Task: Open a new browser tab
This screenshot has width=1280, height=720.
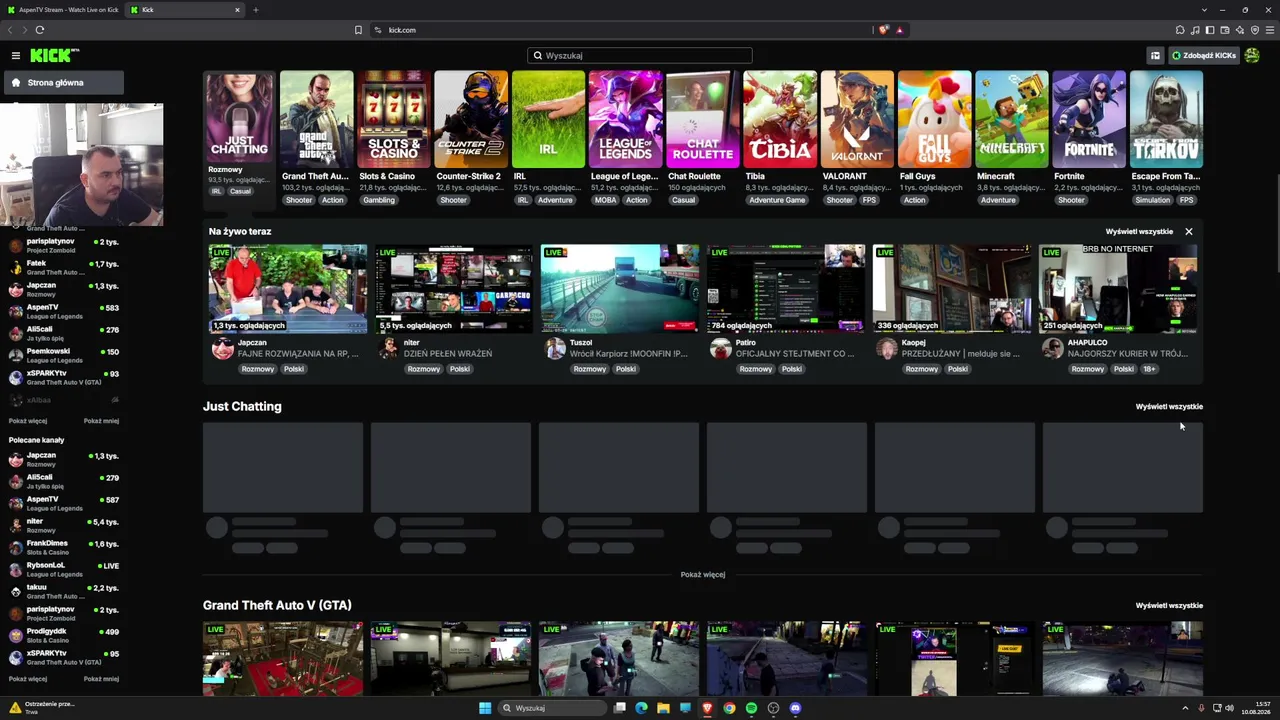Action: coord(255,10)
